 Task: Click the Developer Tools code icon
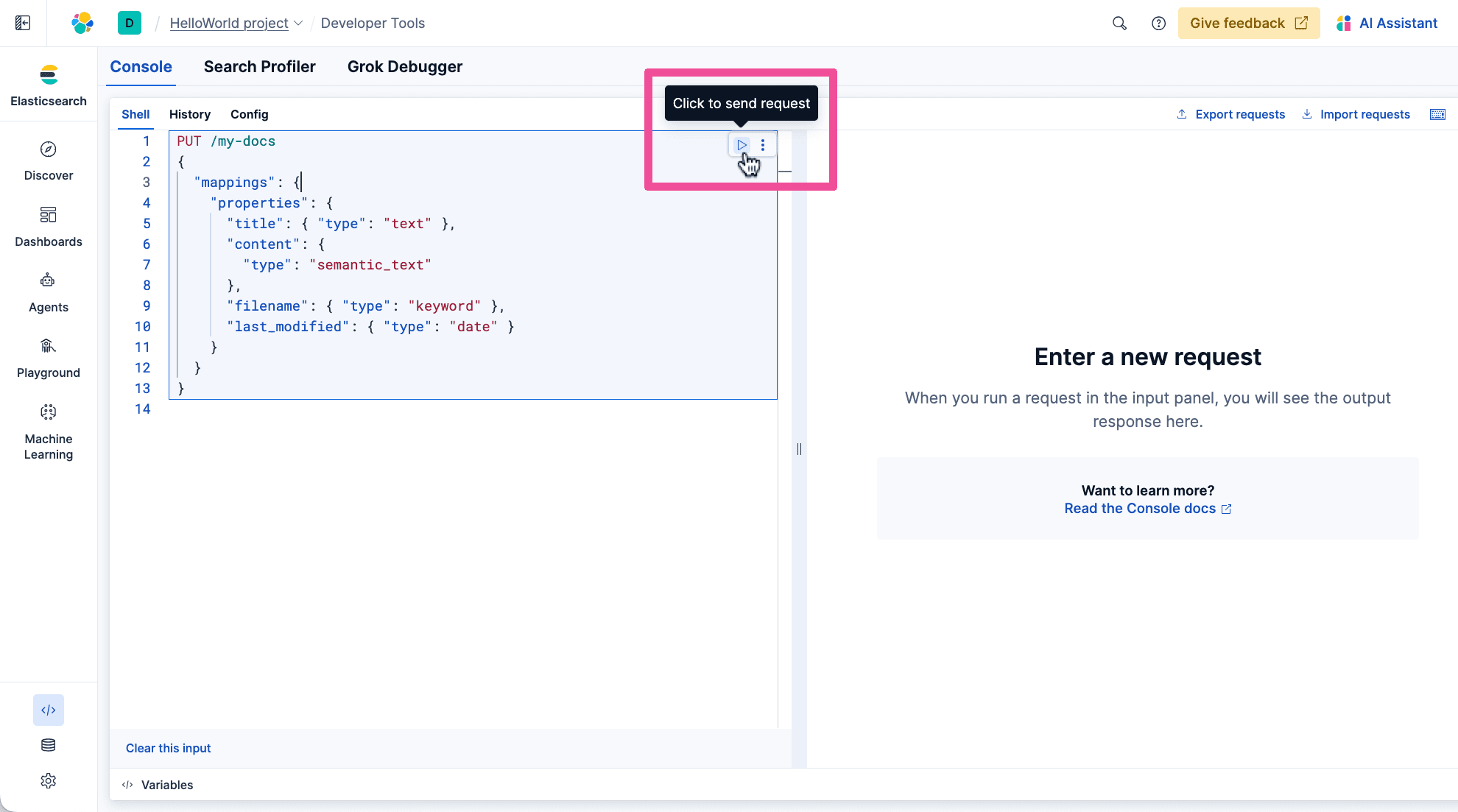pyautogui.click(x=48, y=710)
